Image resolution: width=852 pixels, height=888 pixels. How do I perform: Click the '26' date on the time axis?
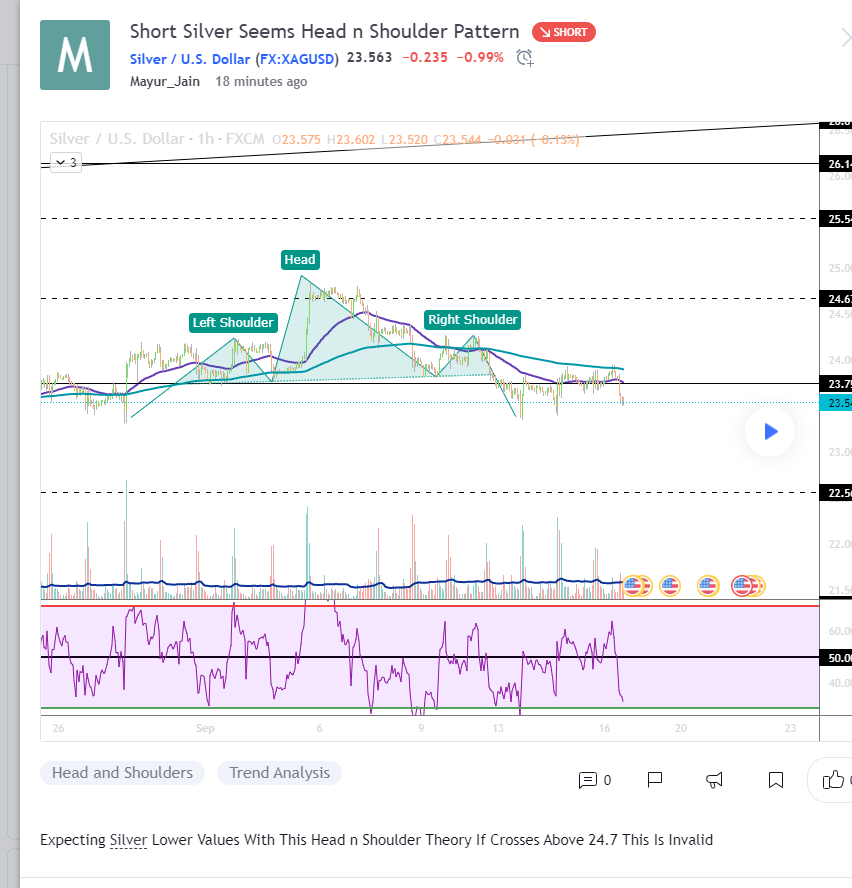click(x=58, y=728)
